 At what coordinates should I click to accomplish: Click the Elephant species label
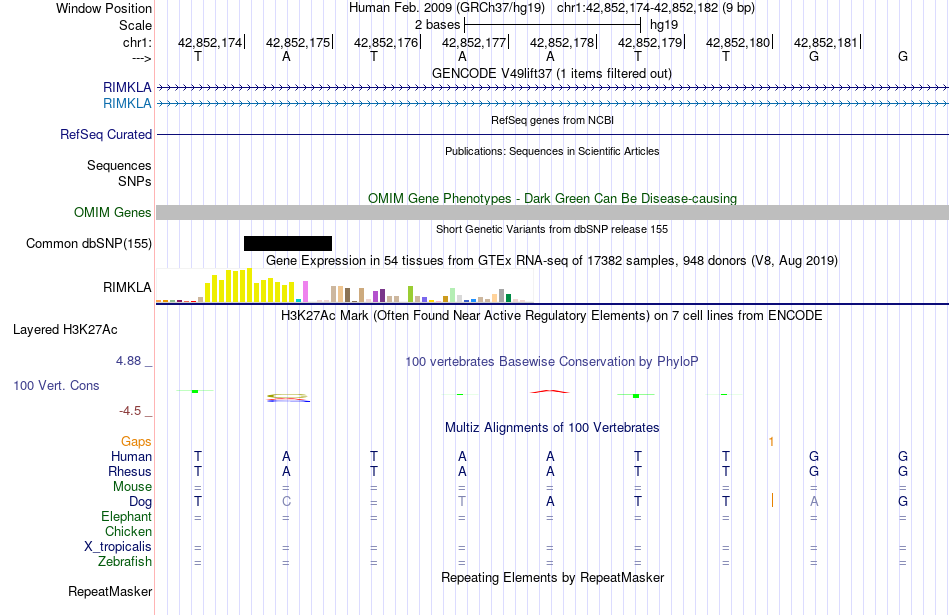tap(127, 517)
